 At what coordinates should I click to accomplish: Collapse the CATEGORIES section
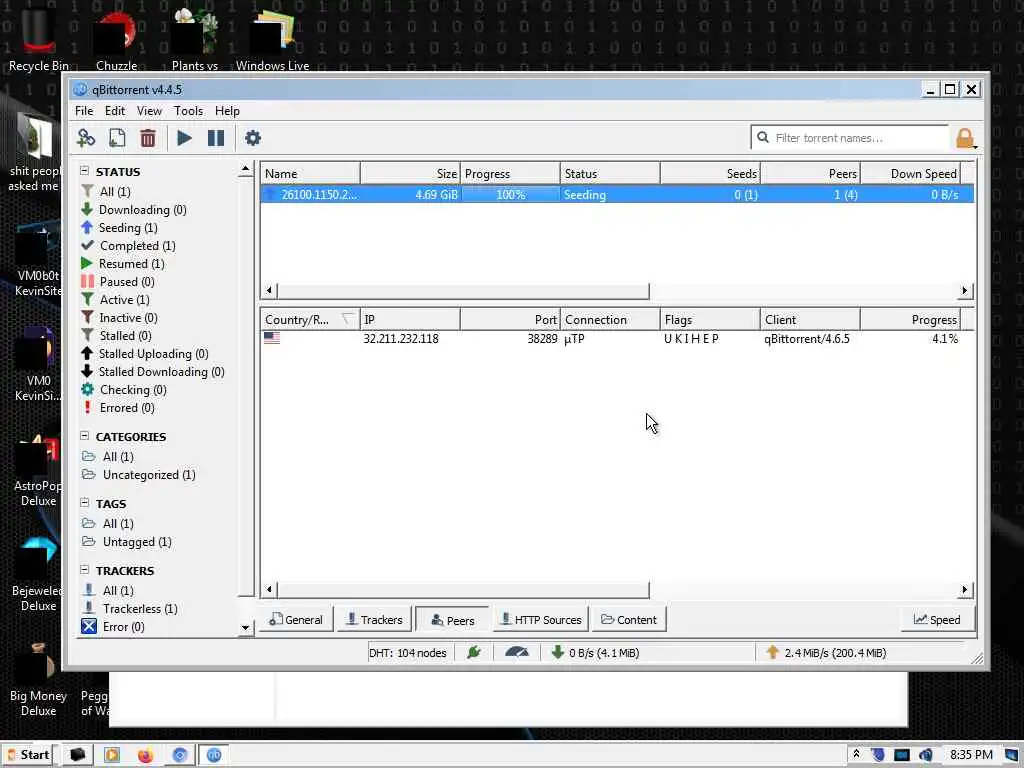(84, 436)
